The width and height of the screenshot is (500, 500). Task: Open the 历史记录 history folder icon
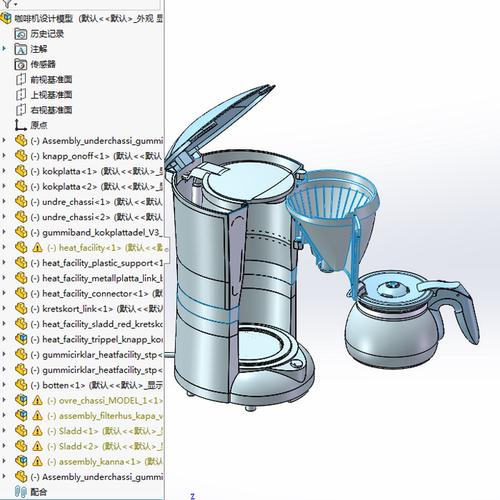coord(21,34)
